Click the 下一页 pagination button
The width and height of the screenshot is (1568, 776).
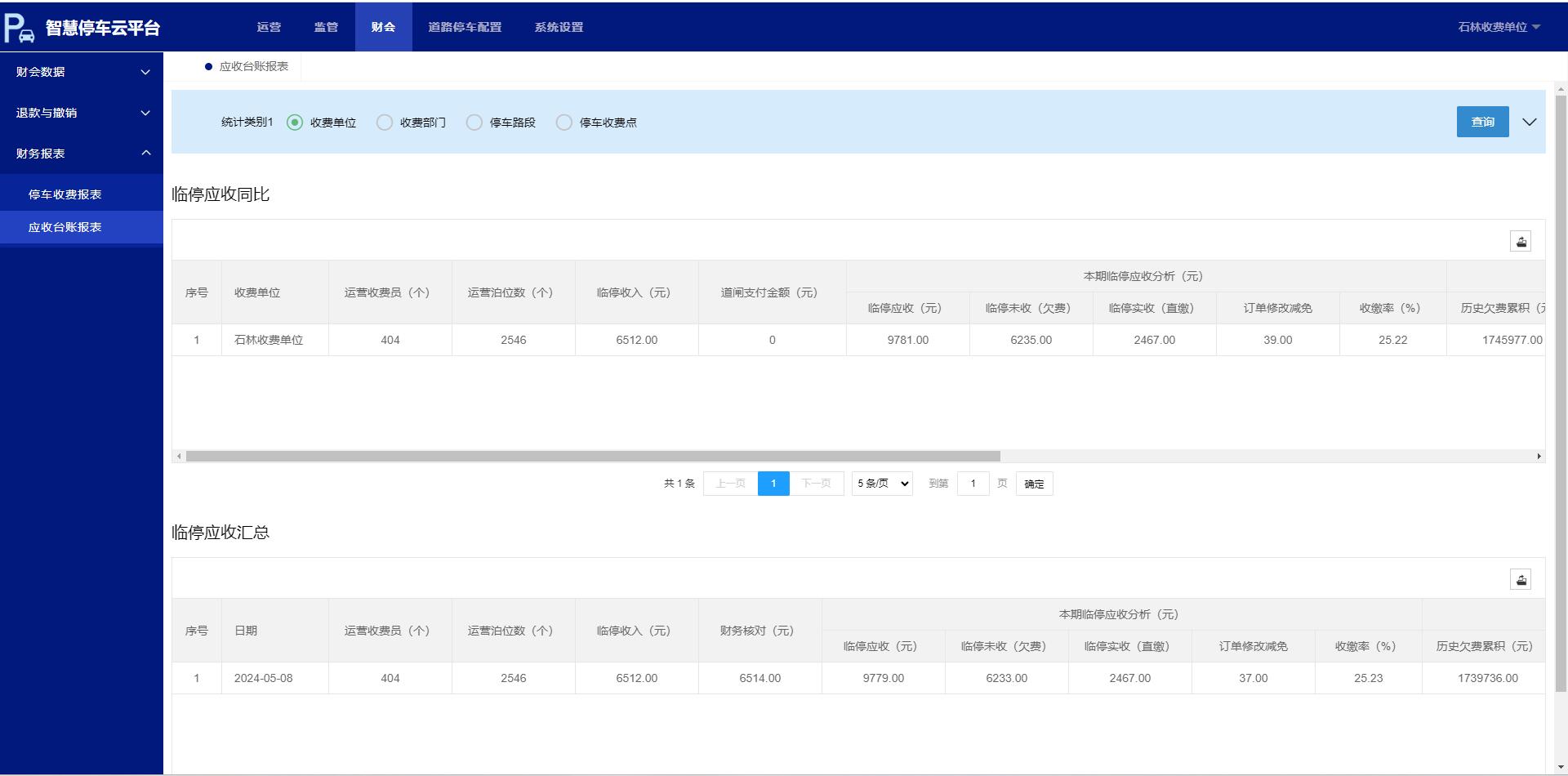pos(816,484)
